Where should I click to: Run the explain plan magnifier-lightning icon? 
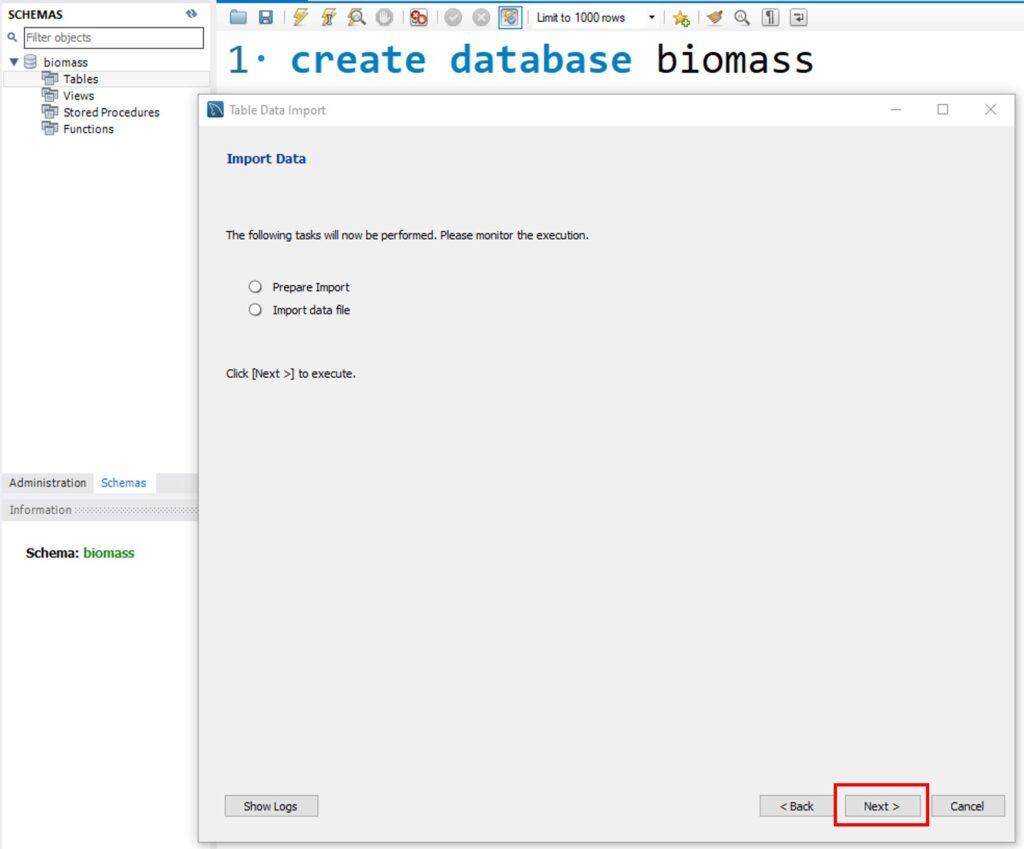point(356,17)
